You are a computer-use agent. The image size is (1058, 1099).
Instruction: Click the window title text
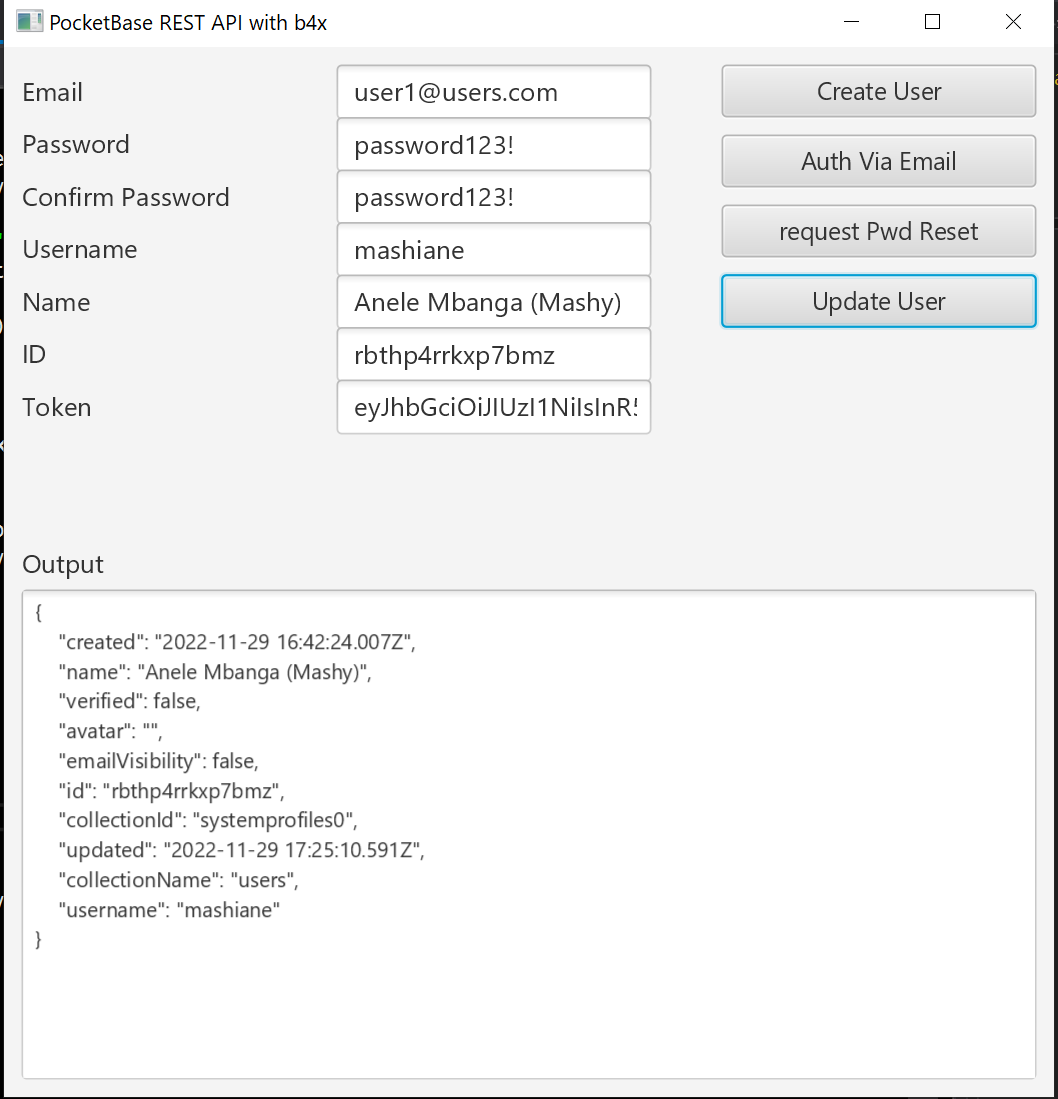pos(188,22)
